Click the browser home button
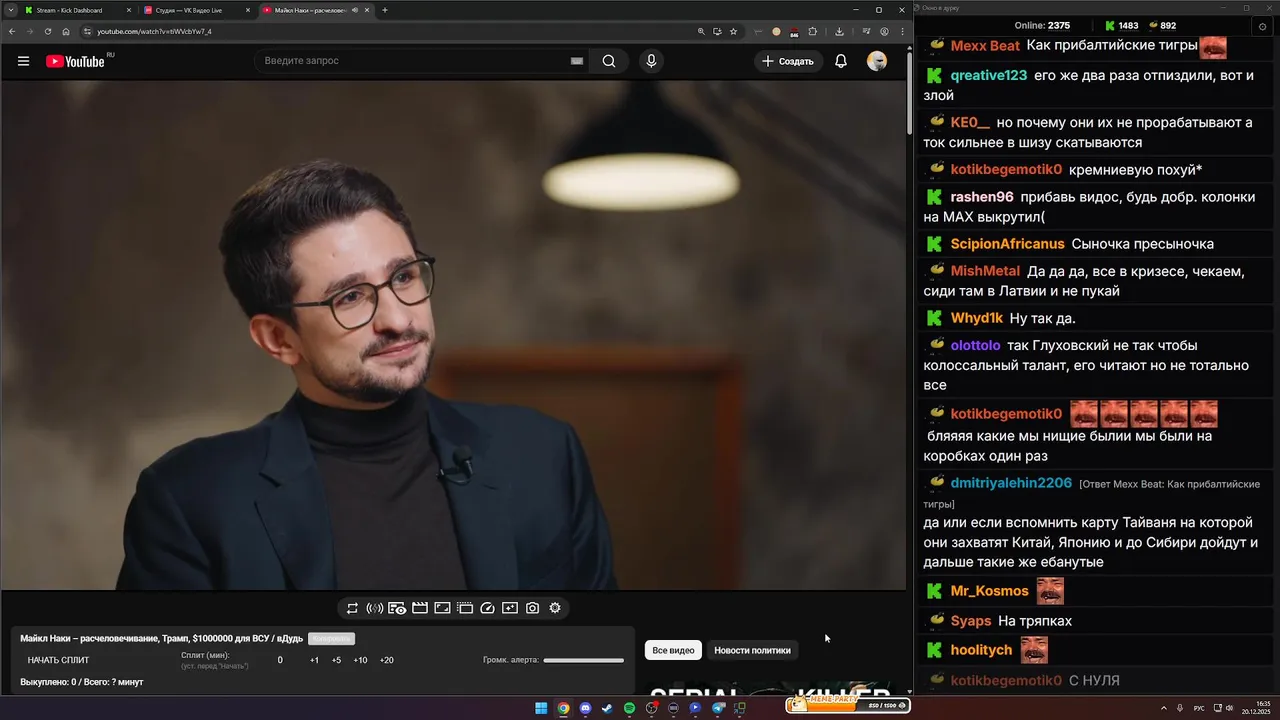This screenshot has width=1280, height=720. 66,31
